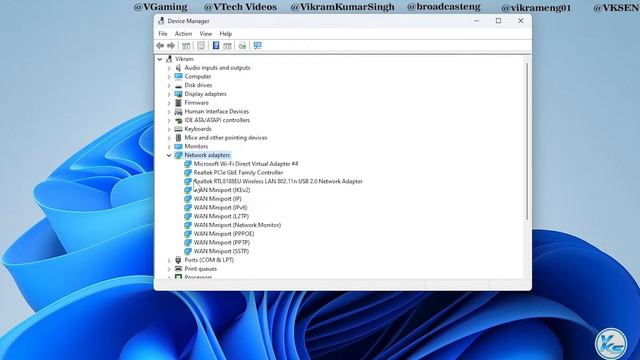Select the Network adapters category icon
Screen dimensions: 640x360
point(178,155)
